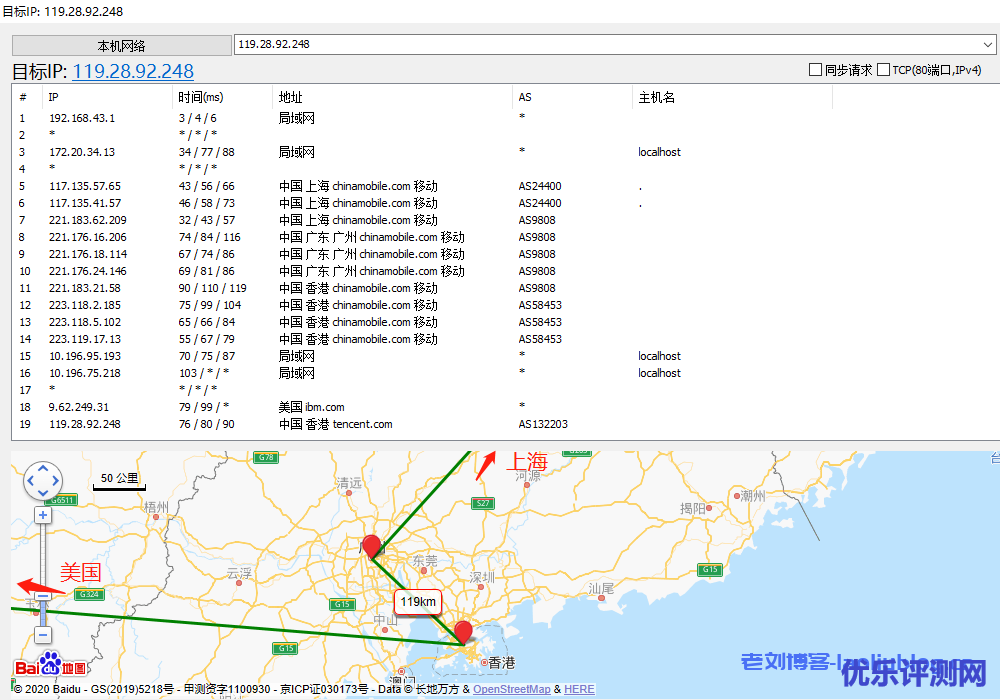Screen dimensions: 1000x700
Task: Enable the 同步请求 checkbox
Action: click(815, 70)
